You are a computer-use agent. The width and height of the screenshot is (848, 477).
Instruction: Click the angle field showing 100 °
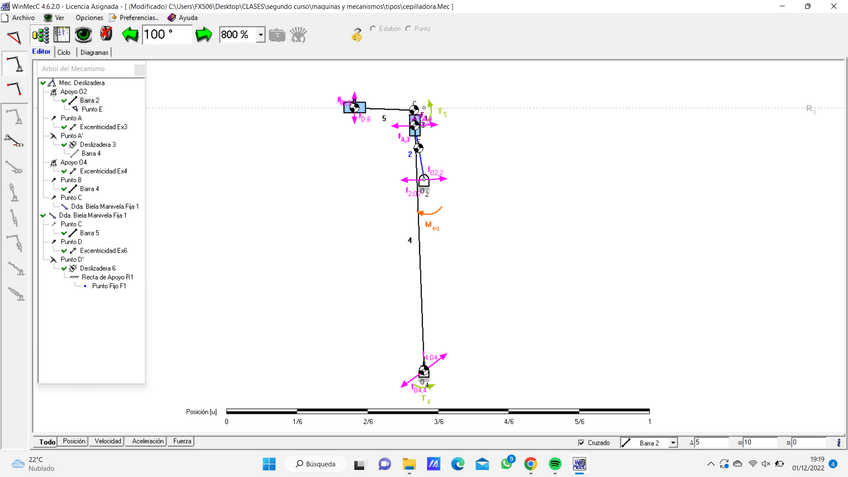[x=167, y=35]
